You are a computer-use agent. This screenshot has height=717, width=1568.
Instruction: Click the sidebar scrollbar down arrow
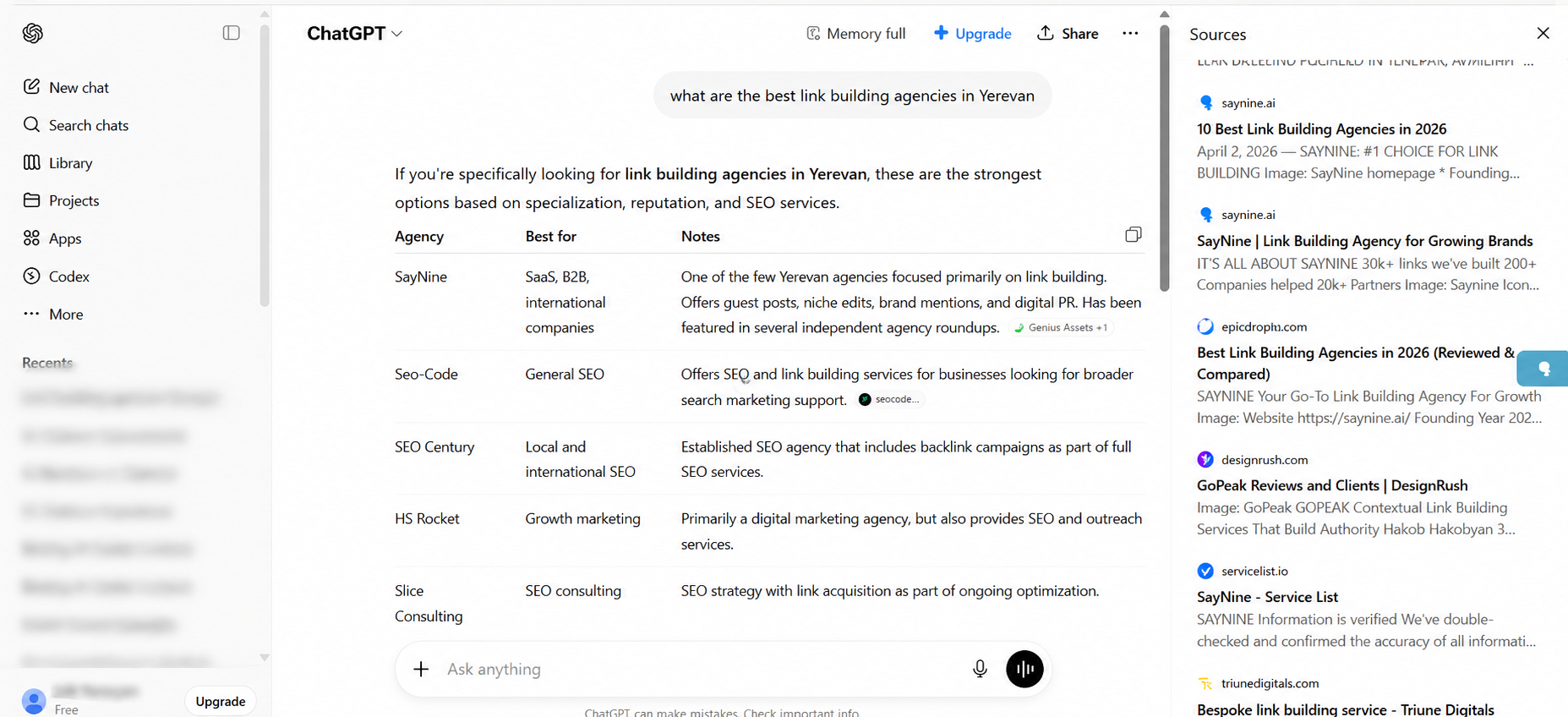click(265, 657)
